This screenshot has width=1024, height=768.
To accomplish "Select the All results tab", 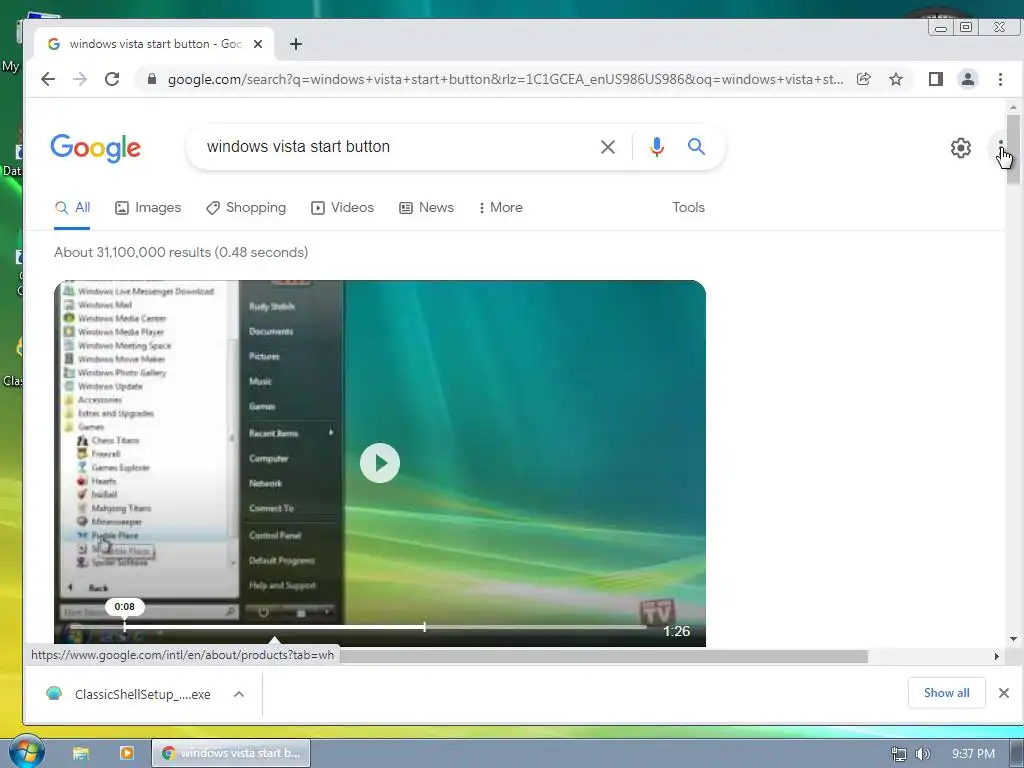I will coord(72,208).
